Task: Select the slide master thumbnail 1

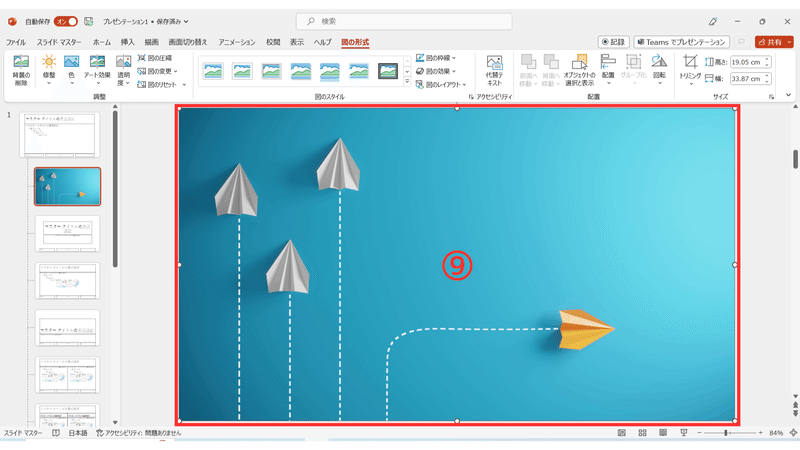Action: click(60, 135)
